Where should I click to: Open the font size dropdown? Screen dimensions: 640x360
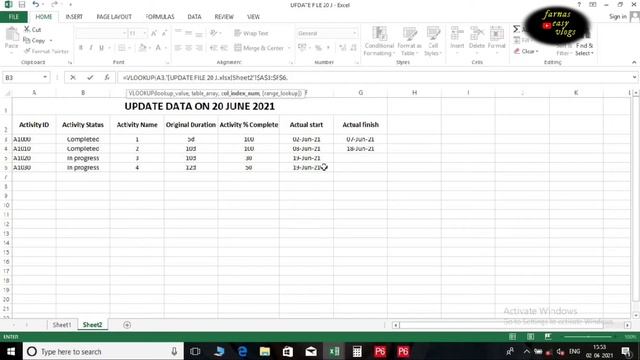click(144, 33)
